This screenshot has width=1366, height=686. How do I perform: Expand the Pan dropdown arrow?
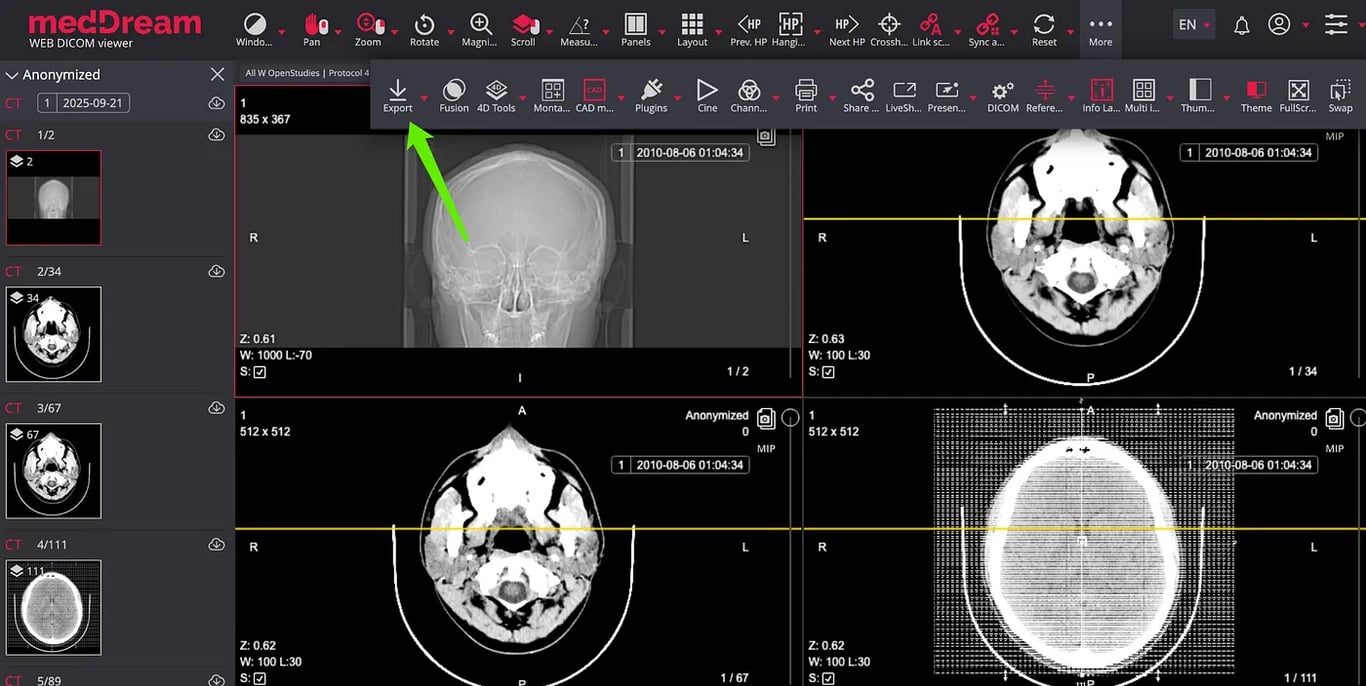[x=339, y=33]
